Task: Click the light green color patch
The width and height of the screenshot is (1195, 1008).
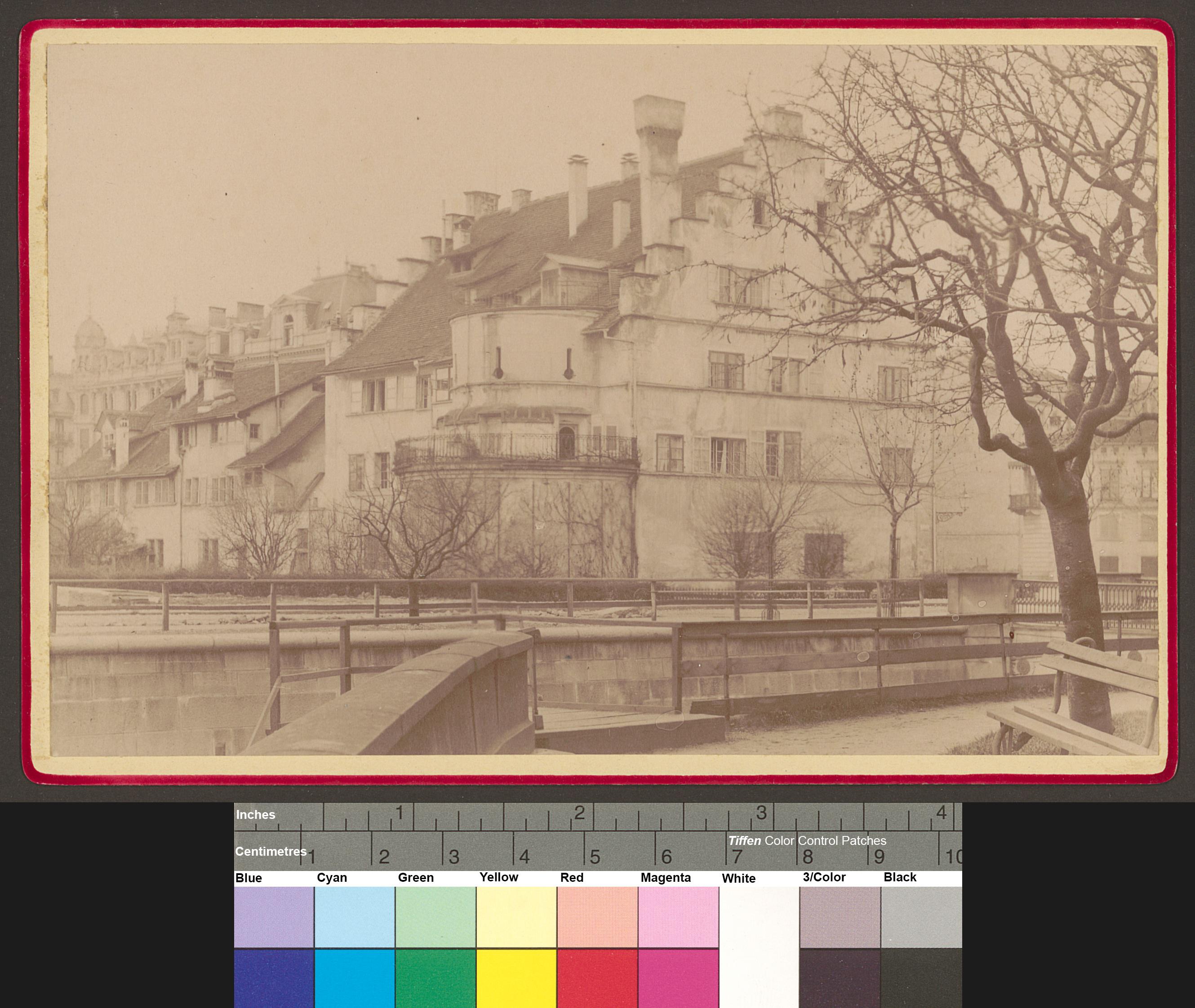Action: [x=435, y=916]
